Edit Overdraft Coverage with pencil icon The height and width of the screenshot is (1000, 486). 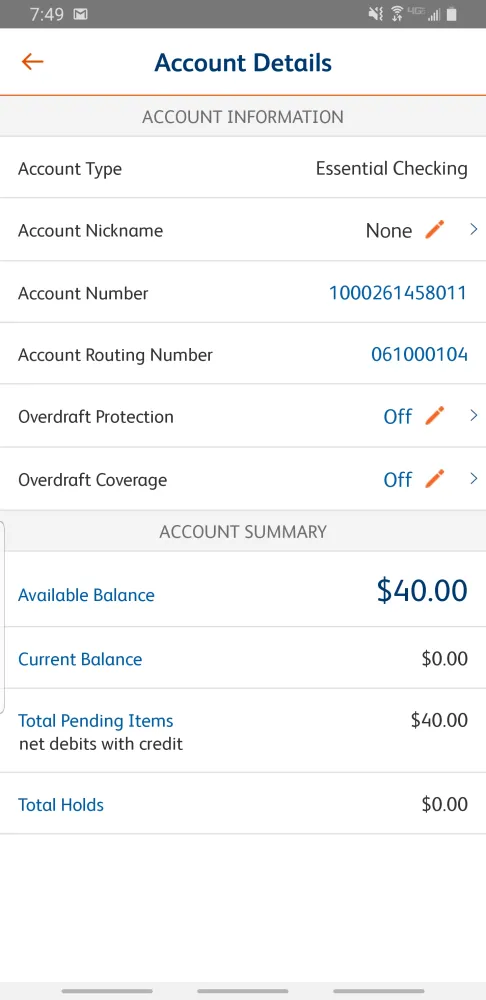point(434,478)
